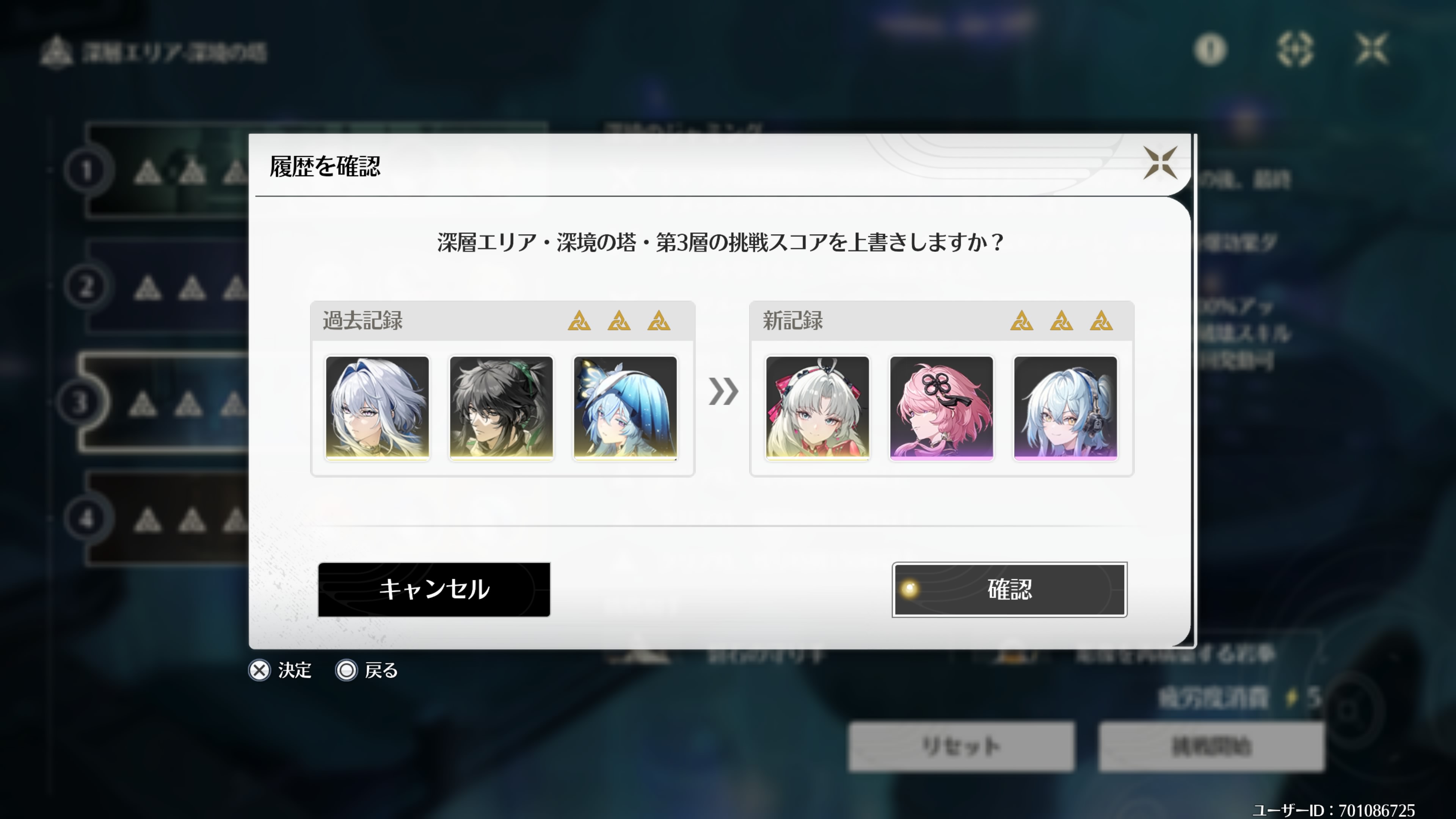Click third gold crest in 新記録

click(x=1101, y=320)
